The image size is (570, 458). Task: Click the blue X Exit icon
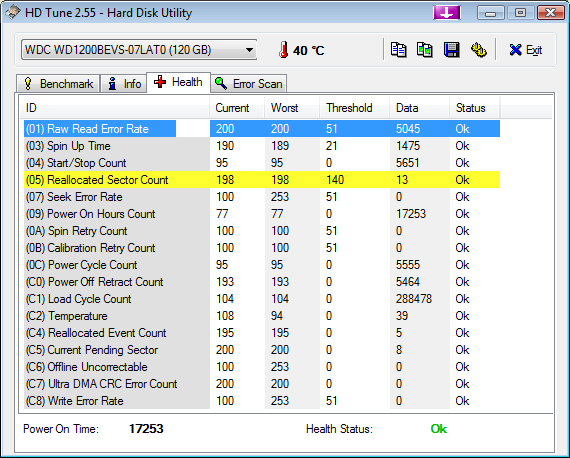(x=515, y=50)
